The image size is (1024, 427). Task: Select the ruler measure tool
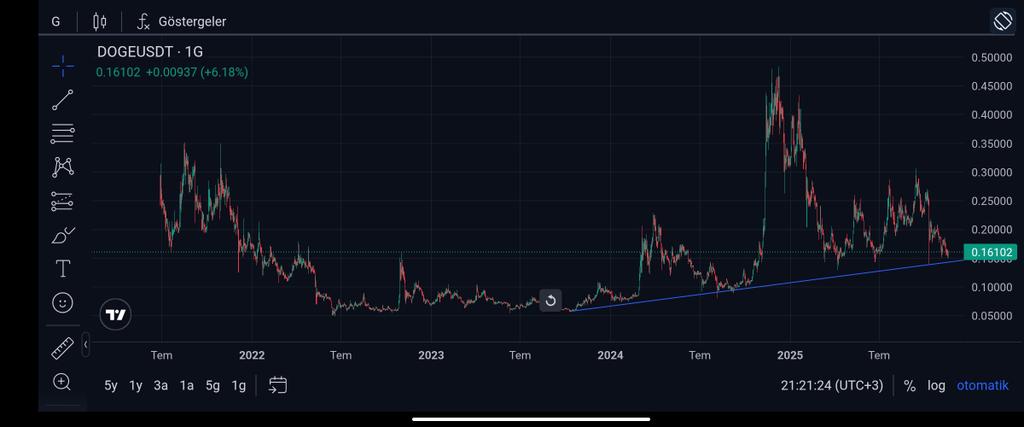(63, 348)
